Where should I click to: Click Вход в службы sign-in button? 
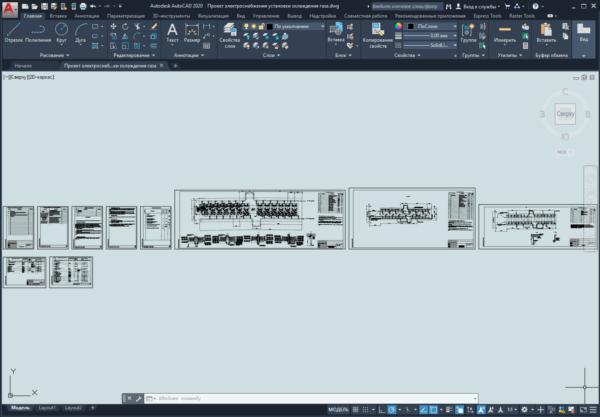(x=478, y=6)
